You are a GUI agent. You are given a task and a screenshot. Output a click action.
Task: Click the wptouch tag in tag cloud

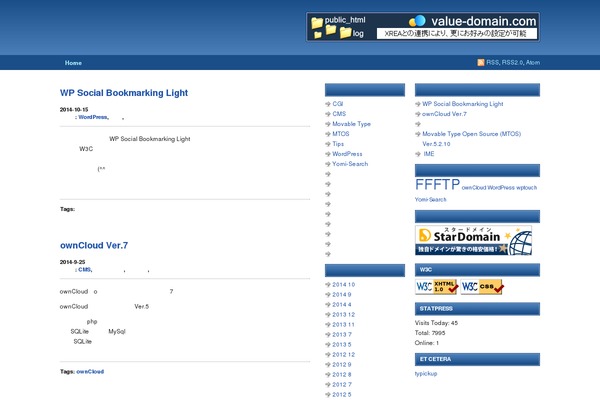527,188
